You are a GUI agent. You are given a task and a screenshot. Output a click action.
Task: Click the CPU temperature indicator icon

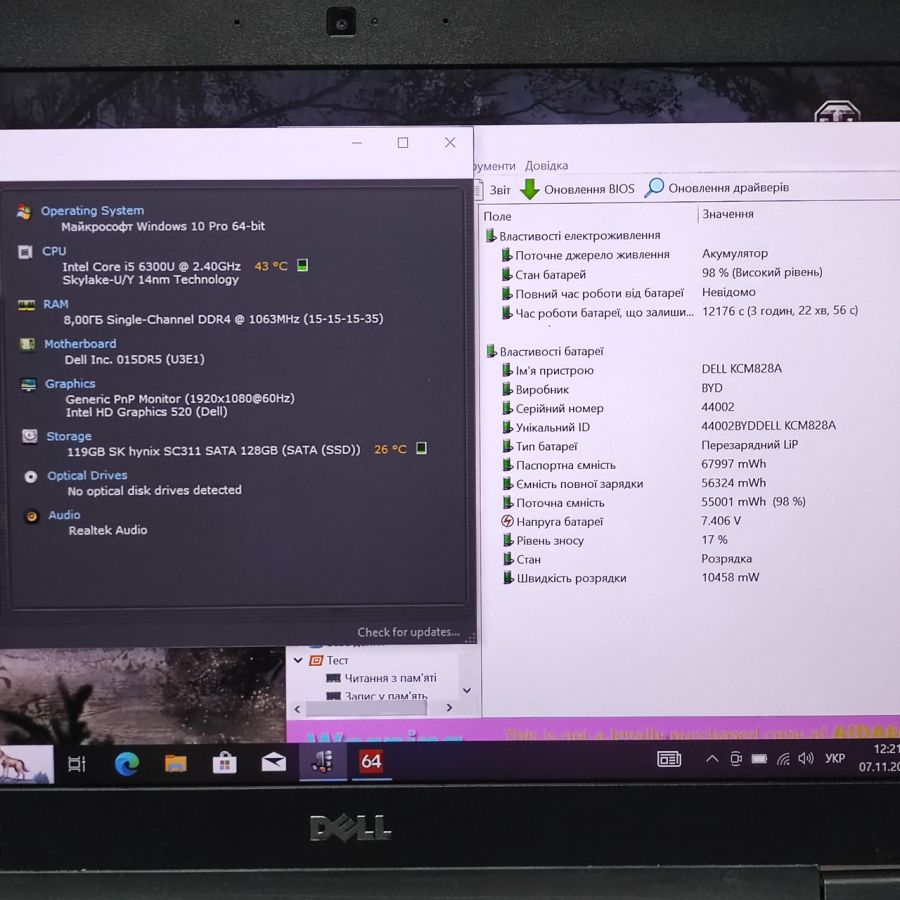pyautogui.click(x=302, y=265)
